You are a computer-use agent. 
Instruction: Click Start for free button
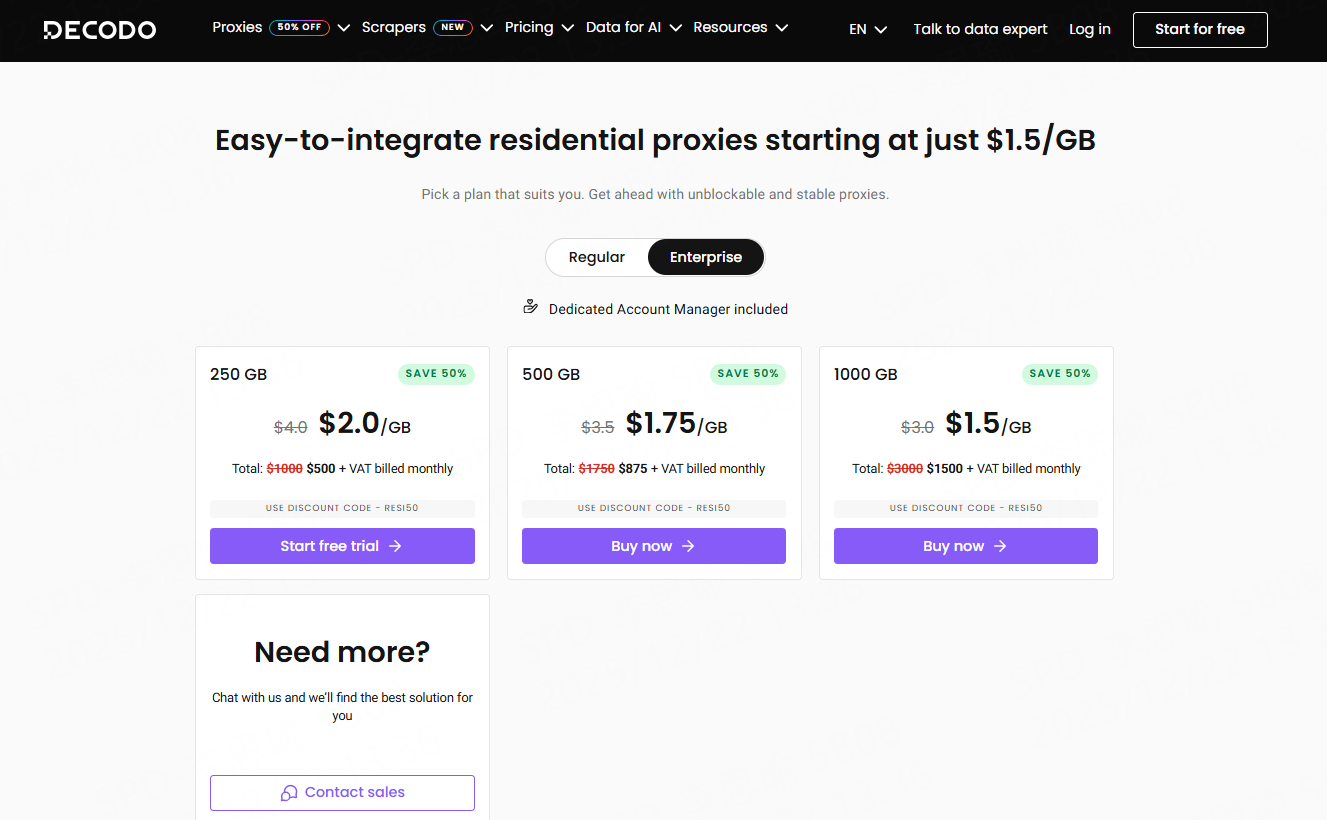pyautogui.click(x=1199, y=29)
